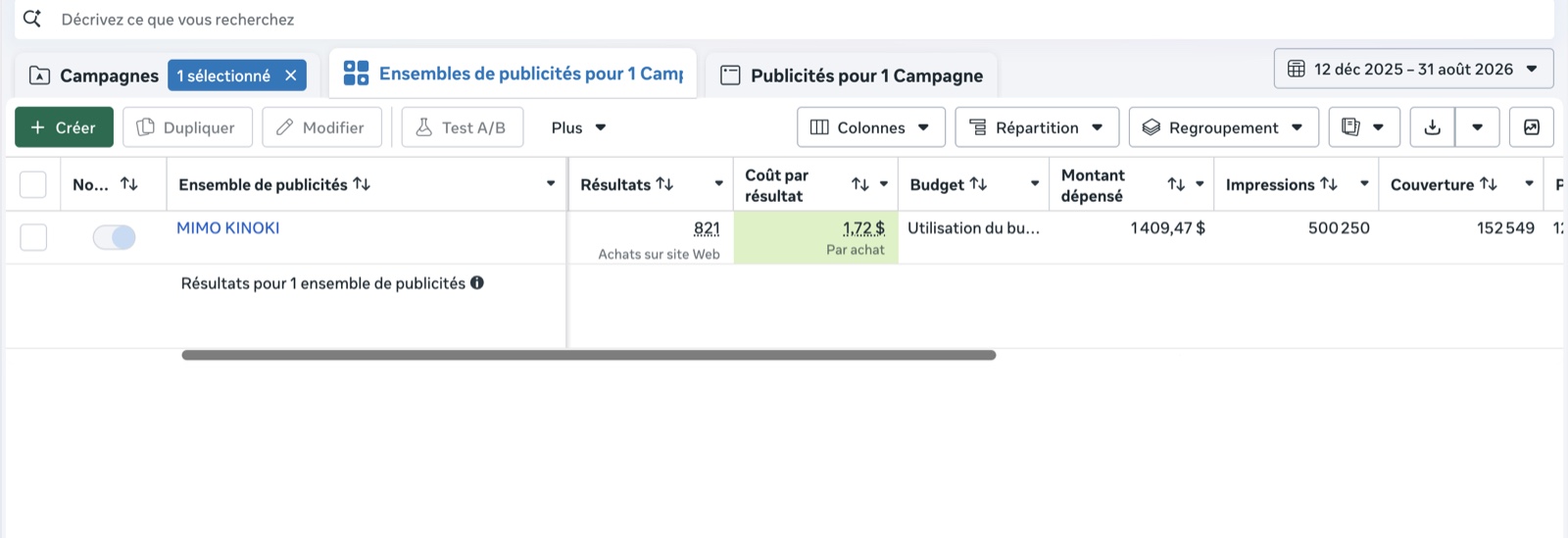Image resolution: width=1568 pixels, height=538 pixels.
Task: Click the calendar icon in date picker
Action: tap(1296, 69)
